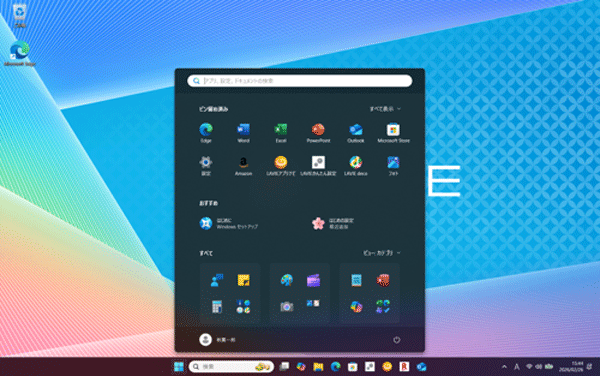The height and width of the screenshot is (376, 600).
Task: Open the purple Clipchamp icon in second folder
Action: tap(313, 280)
